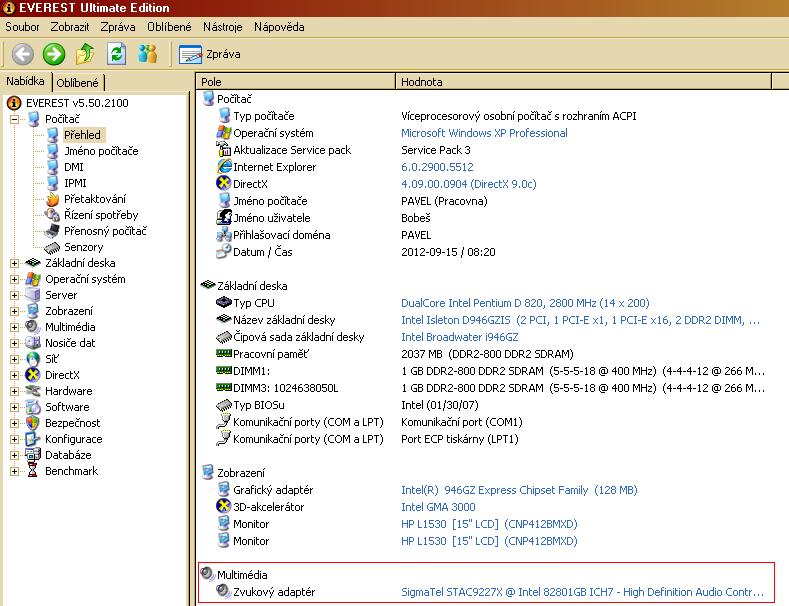Click the Back arrow toolbar icon
This screenshot has height=606, width=789.
22,54
